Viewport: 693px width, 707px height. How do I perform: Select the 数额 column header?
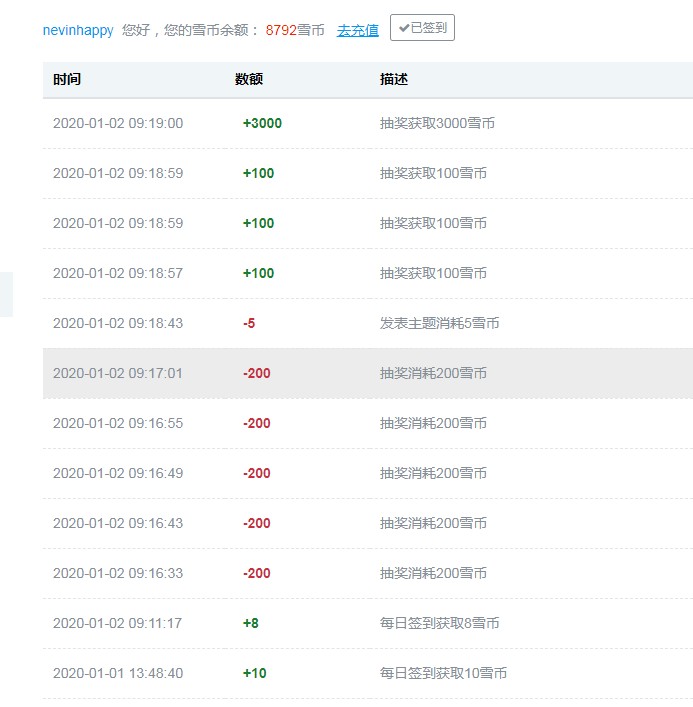[249, 79]
